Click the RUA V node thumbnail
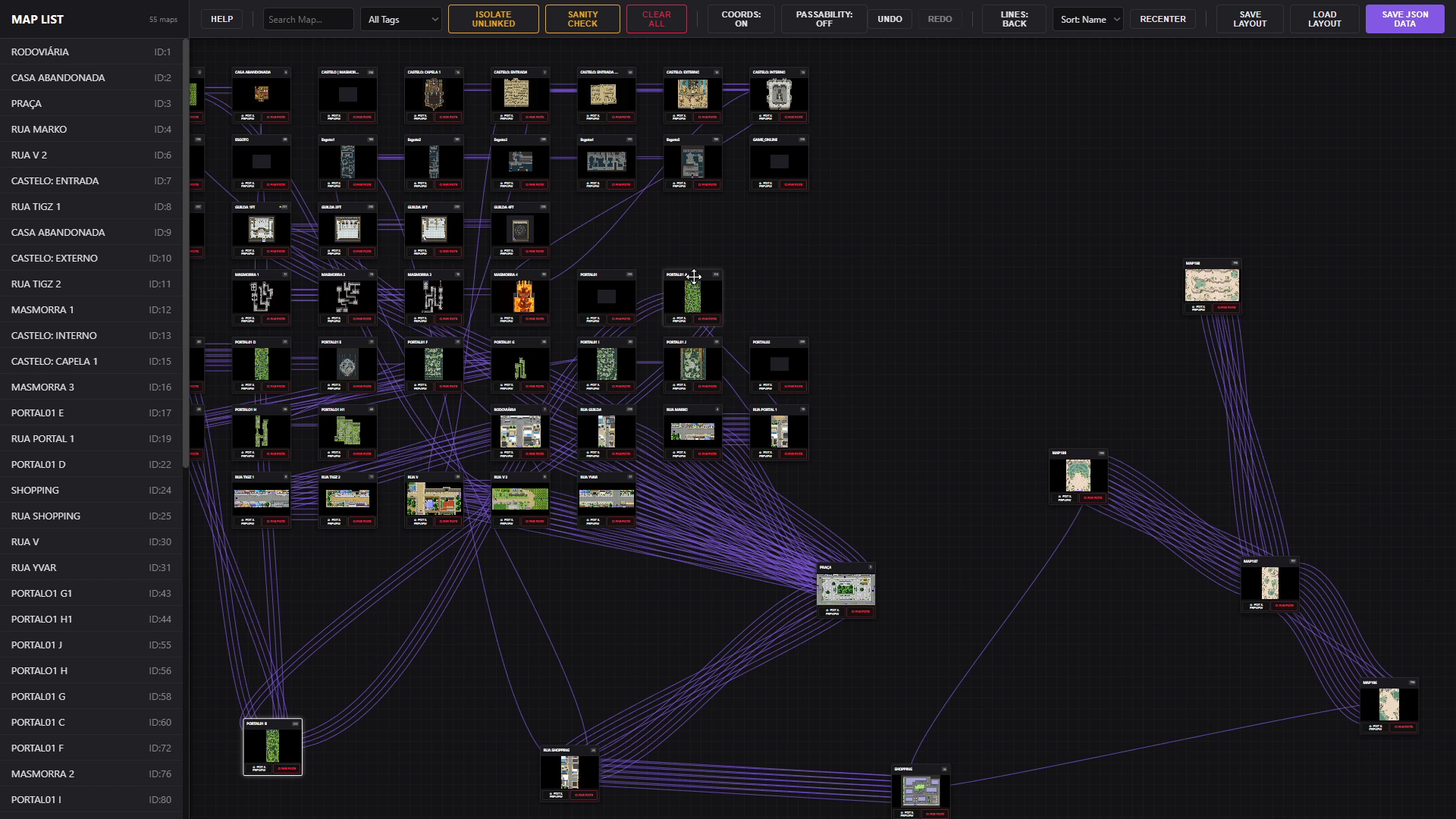Viewport: 1456px width, 819px height. 434,499
